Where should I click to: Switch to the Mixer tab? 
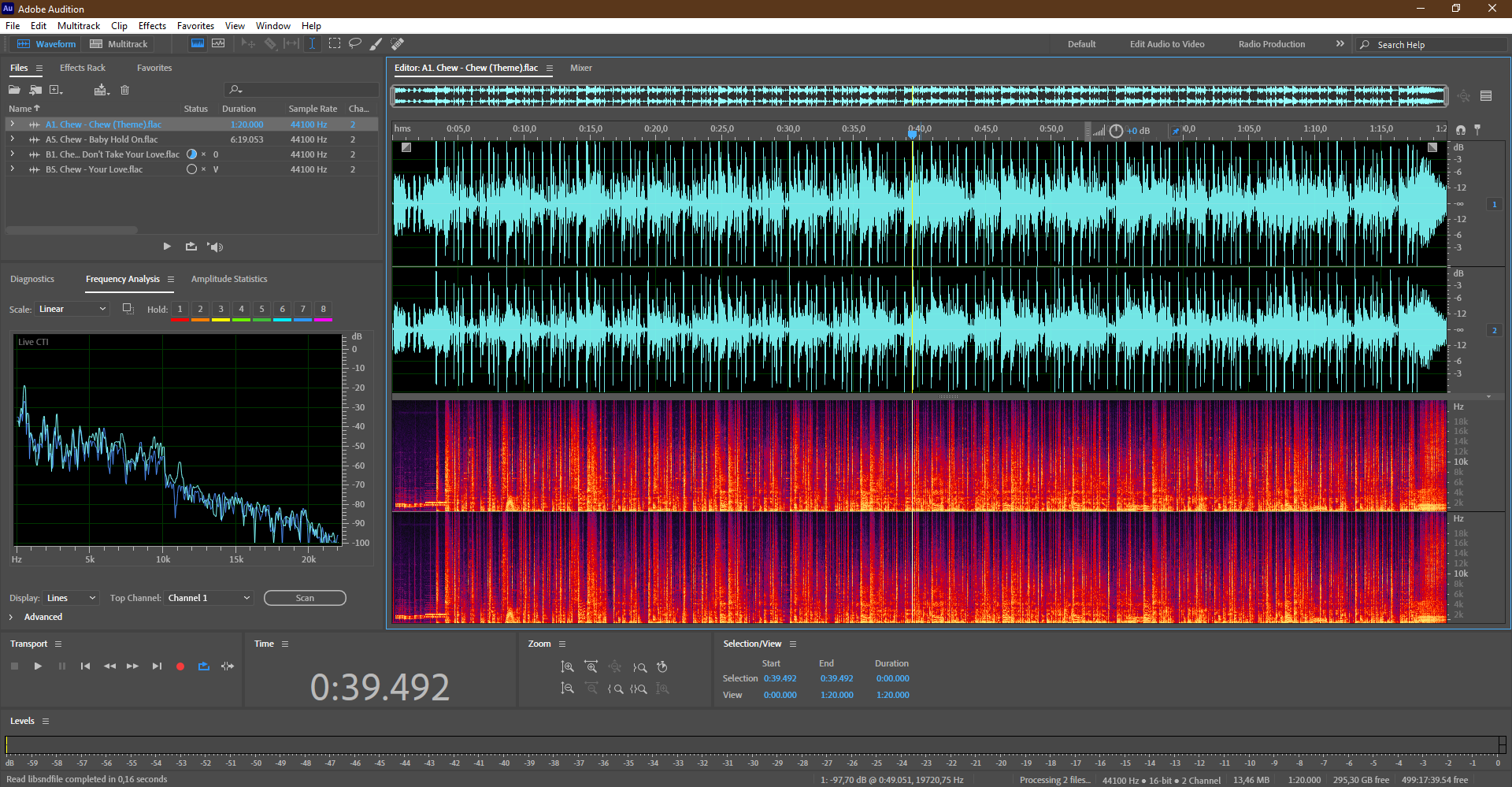coord(581,68)
